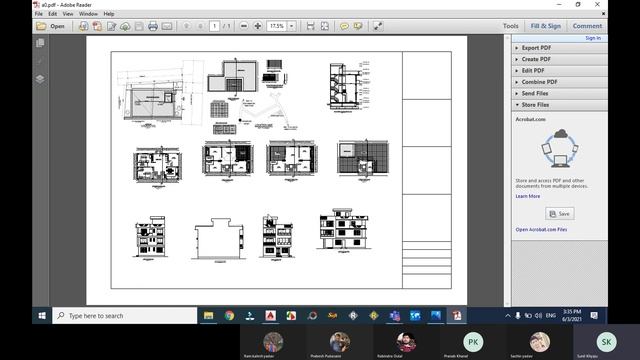Open the Help menu
640x360 pixels.
tap(109, 14)
